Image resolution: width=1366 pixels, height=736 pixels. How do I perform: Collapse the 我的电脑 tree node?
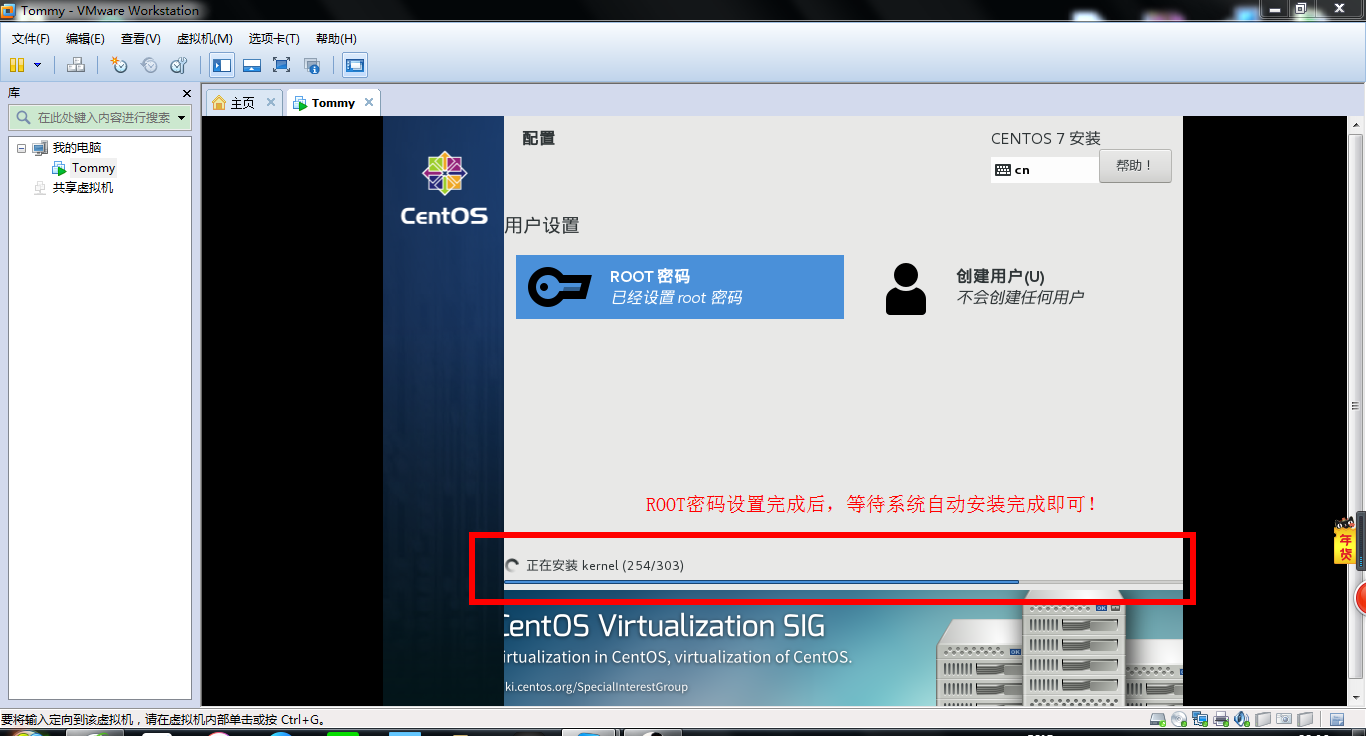(21, 148)
